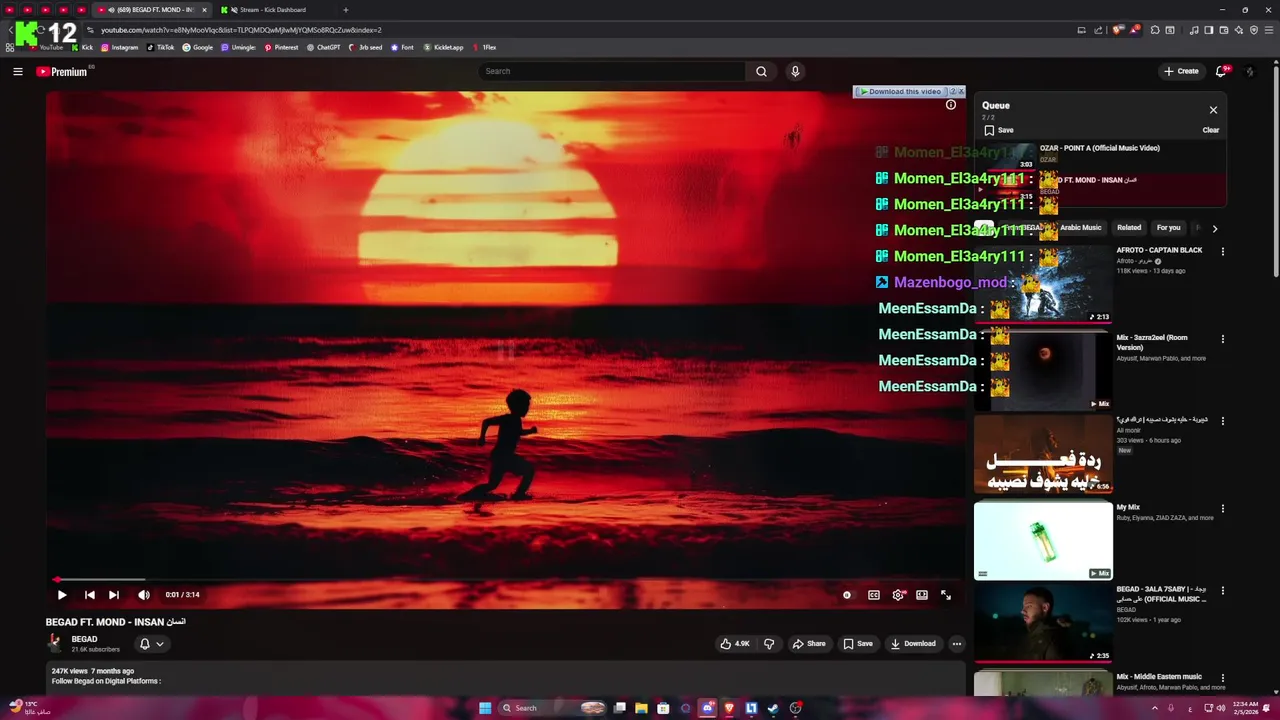
Task: Open the Create button
Action: pos(1181,71)
